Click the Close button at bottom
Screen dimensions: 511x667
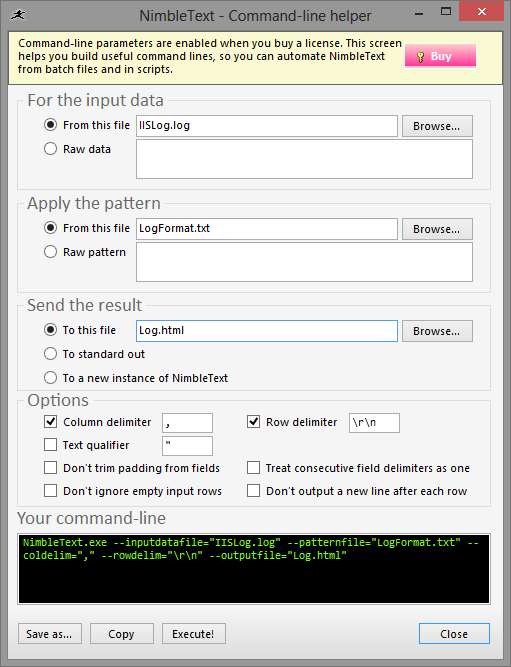click(x=454, y=634)
